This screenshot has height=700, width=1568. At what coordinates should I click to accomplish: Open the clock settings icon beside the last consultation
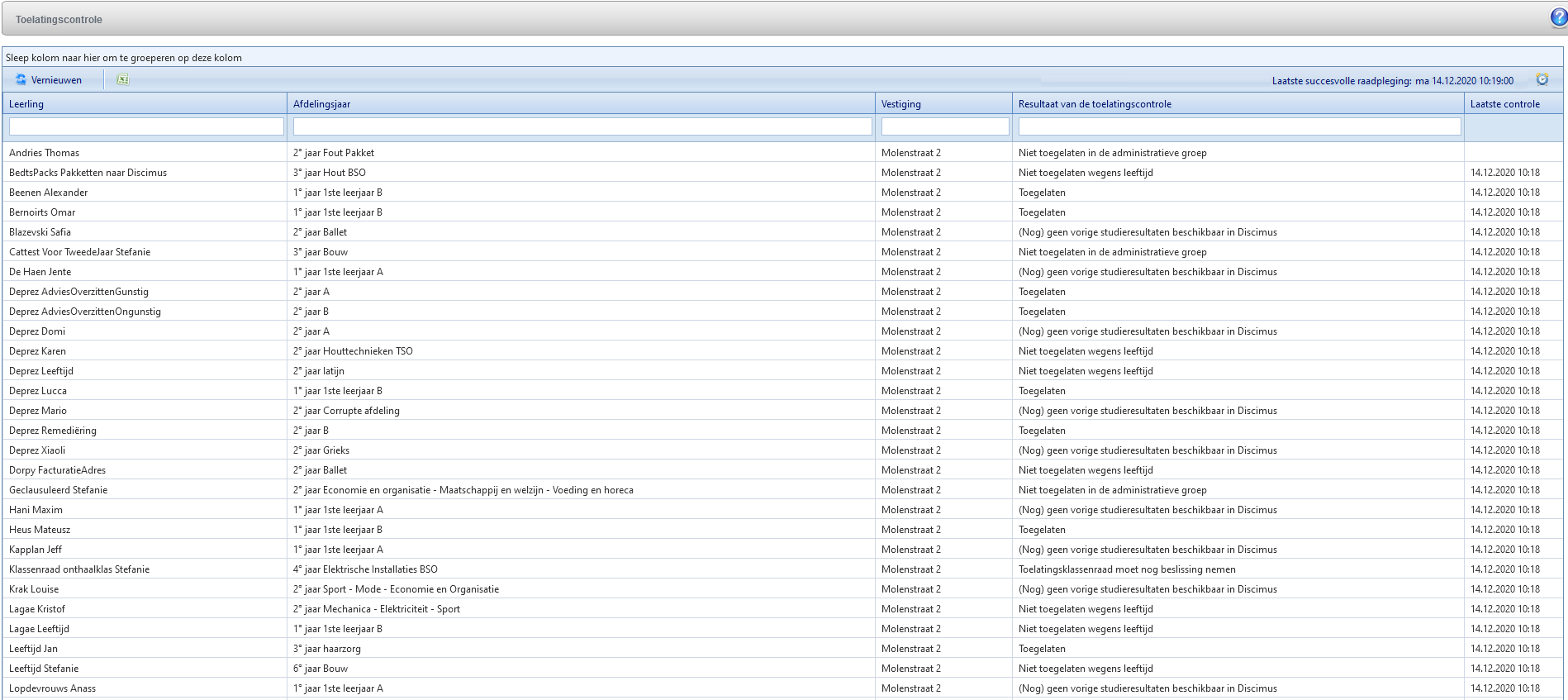[1542, 79]
